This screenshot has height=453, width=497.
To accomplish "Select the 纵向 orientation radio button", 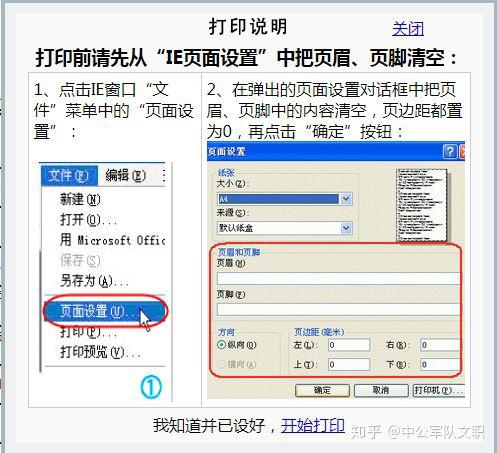I will (222, 345).
